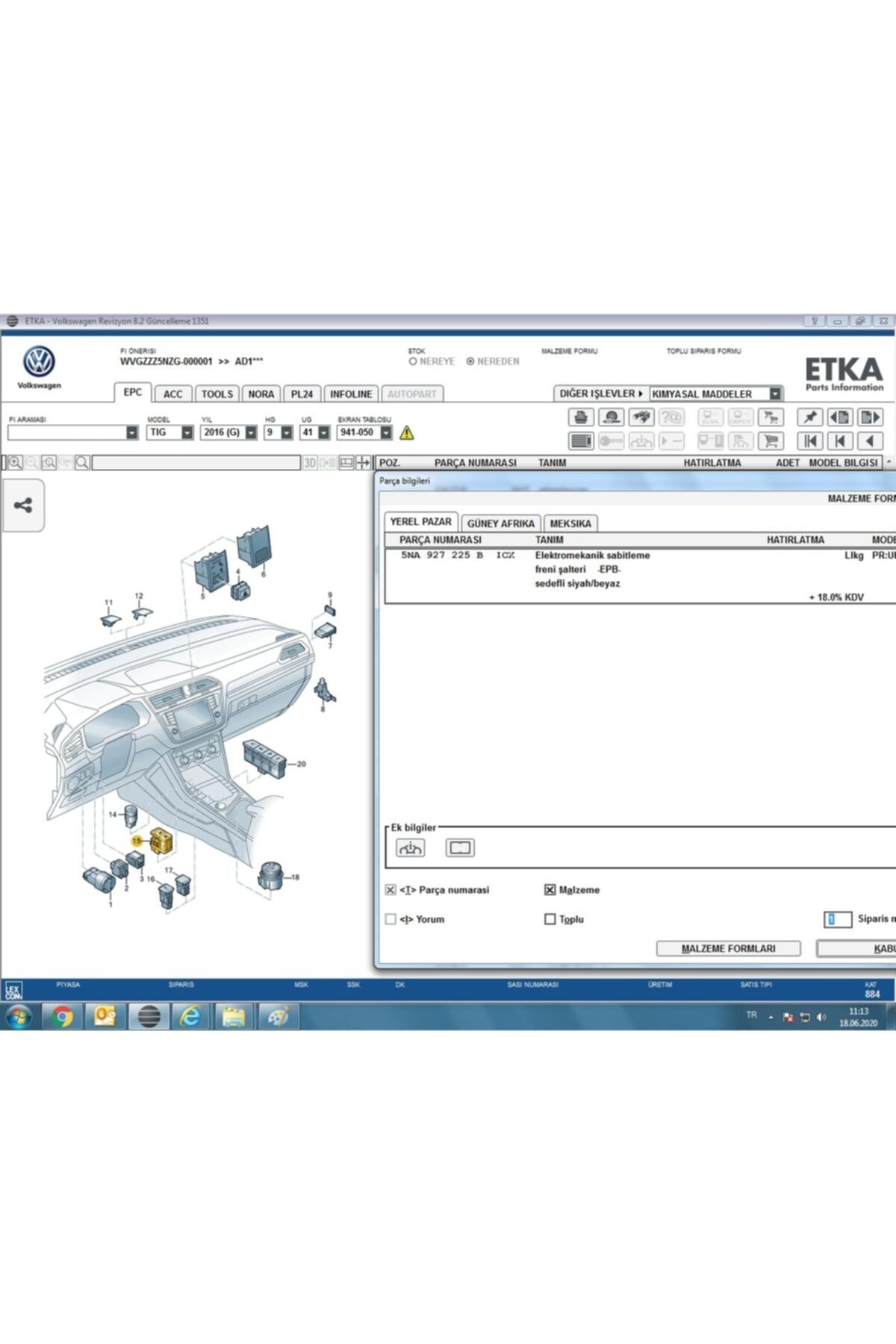This screenshot has height=1344, width=896.
Task: Click the pushpin icon
Action: click(809, 417)
